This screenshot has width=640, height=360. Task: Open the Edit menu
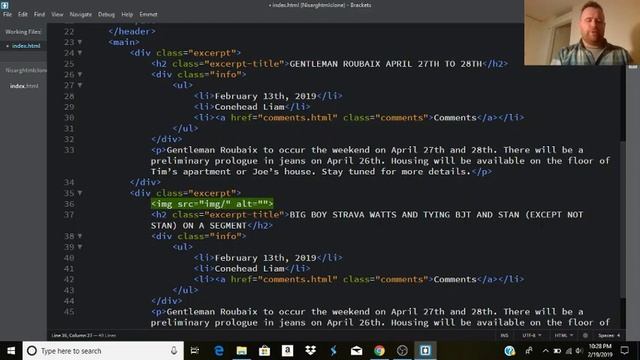coord(23,14)
